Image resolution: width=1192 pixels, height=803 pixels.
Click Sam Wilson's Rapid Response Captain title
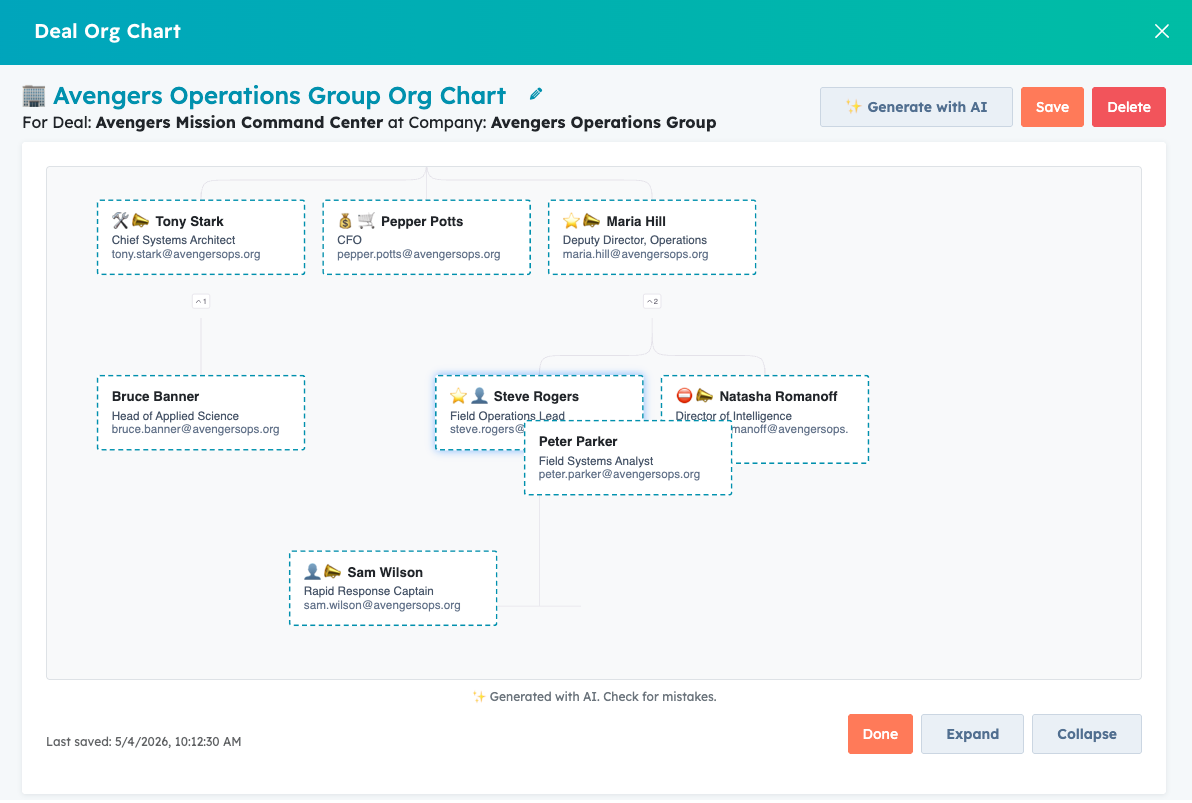pos(369,591)
